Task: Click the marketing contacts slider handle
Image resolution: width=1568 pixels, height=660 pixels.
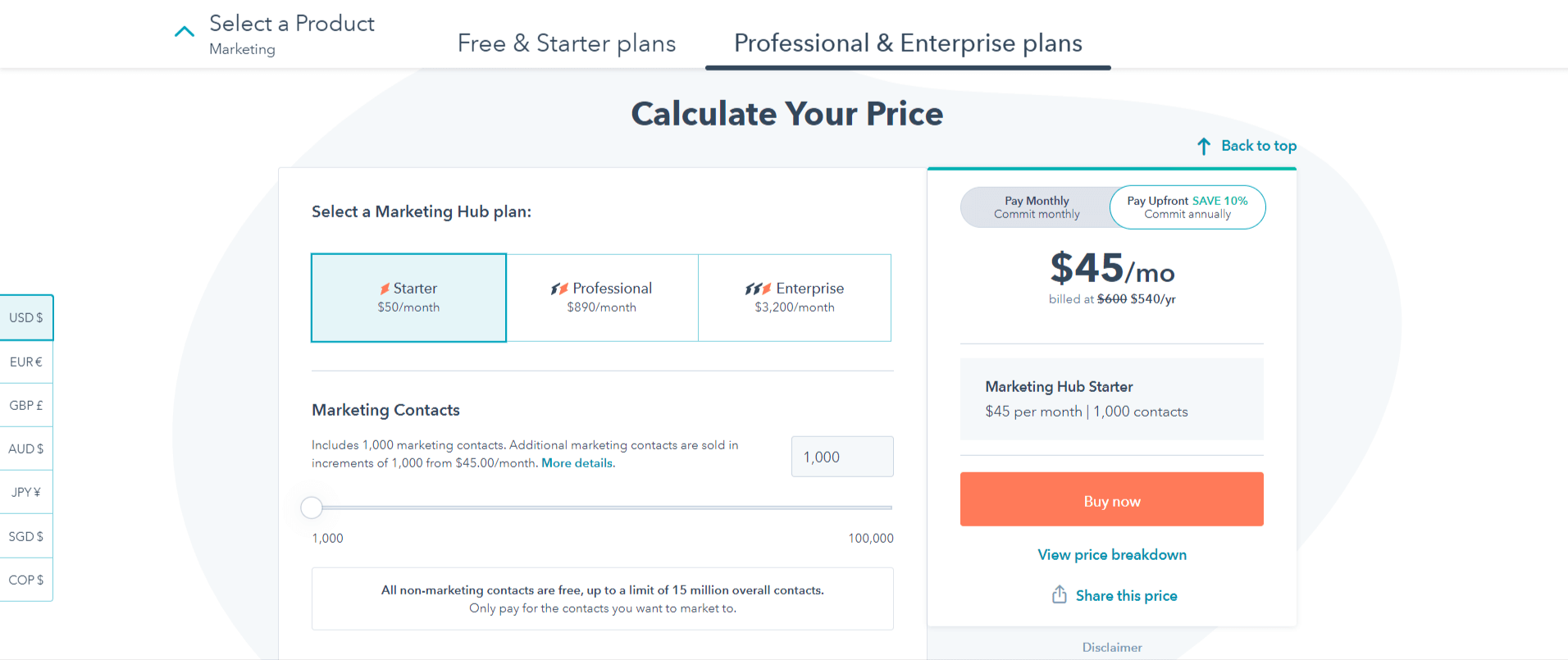Action: [312, 508]
